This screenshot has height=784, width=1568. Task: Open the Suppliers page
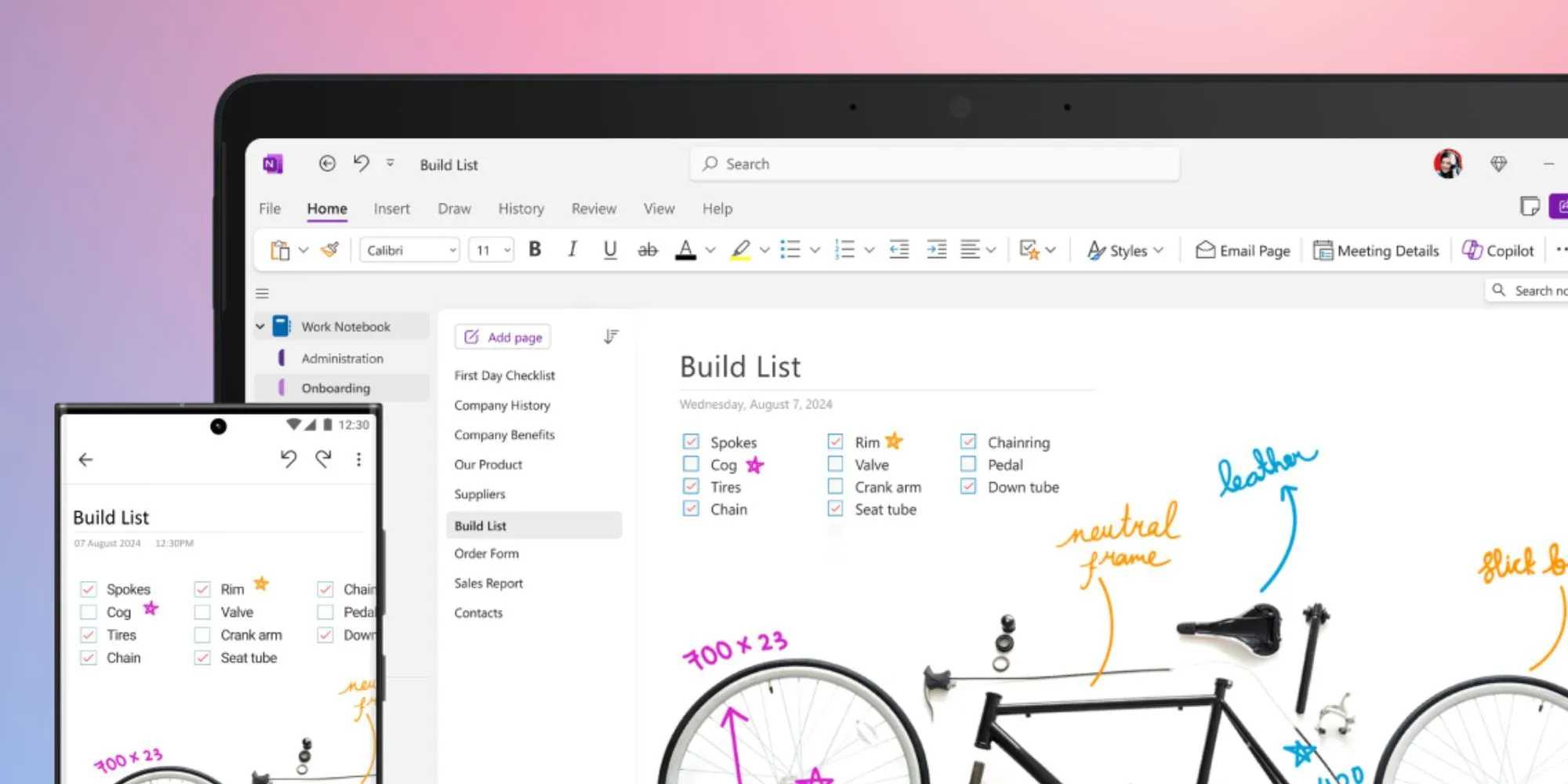(x=480, y=494)
